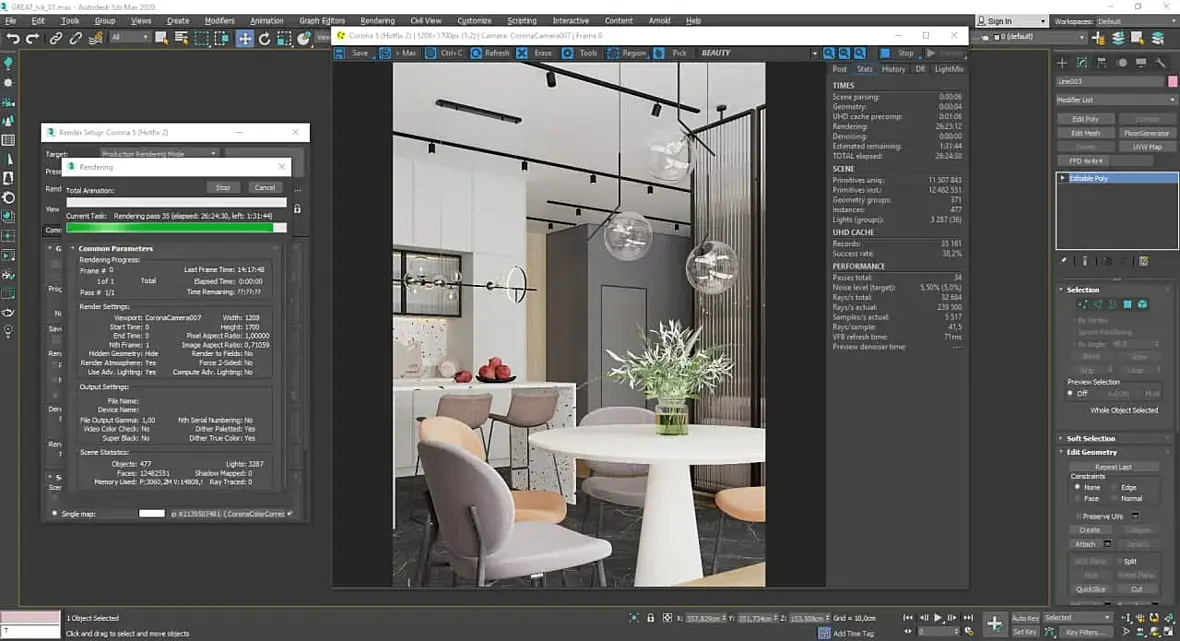Click the first zoom magnifier in VFB
Image resolution: width=1180 pixels, height=641 pixels.
tap(829, 53)
